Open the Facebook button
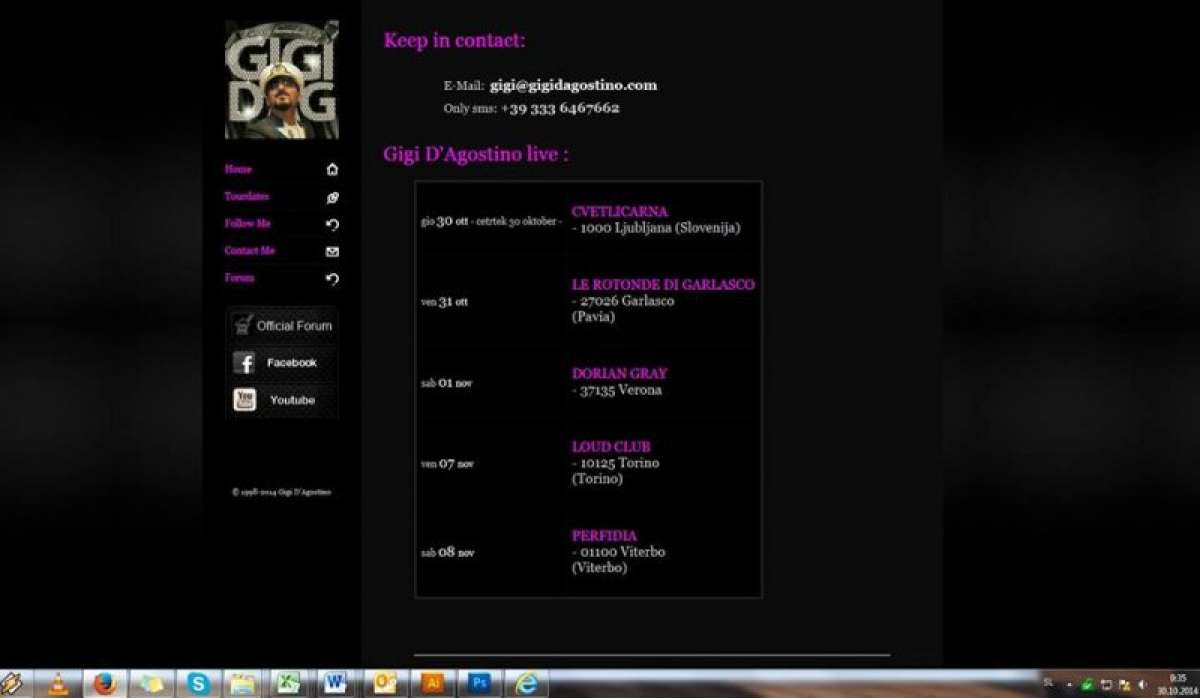1200x698 pixels. tap(282, 363)
